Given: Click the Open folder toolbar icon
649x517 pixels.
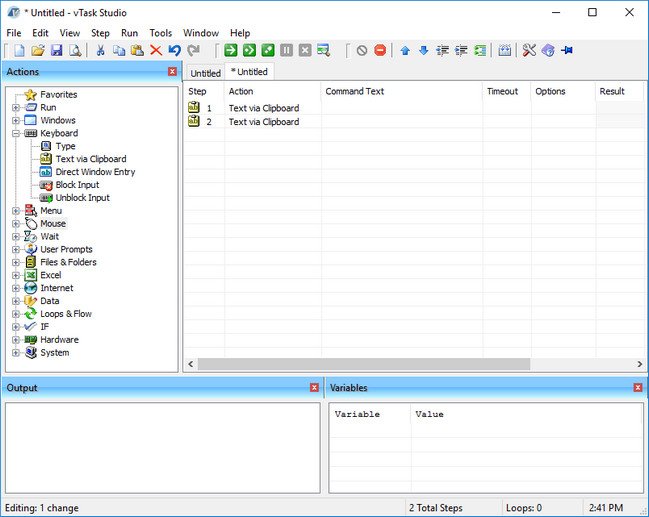Looking at the screenshot, I should [38, 50].
